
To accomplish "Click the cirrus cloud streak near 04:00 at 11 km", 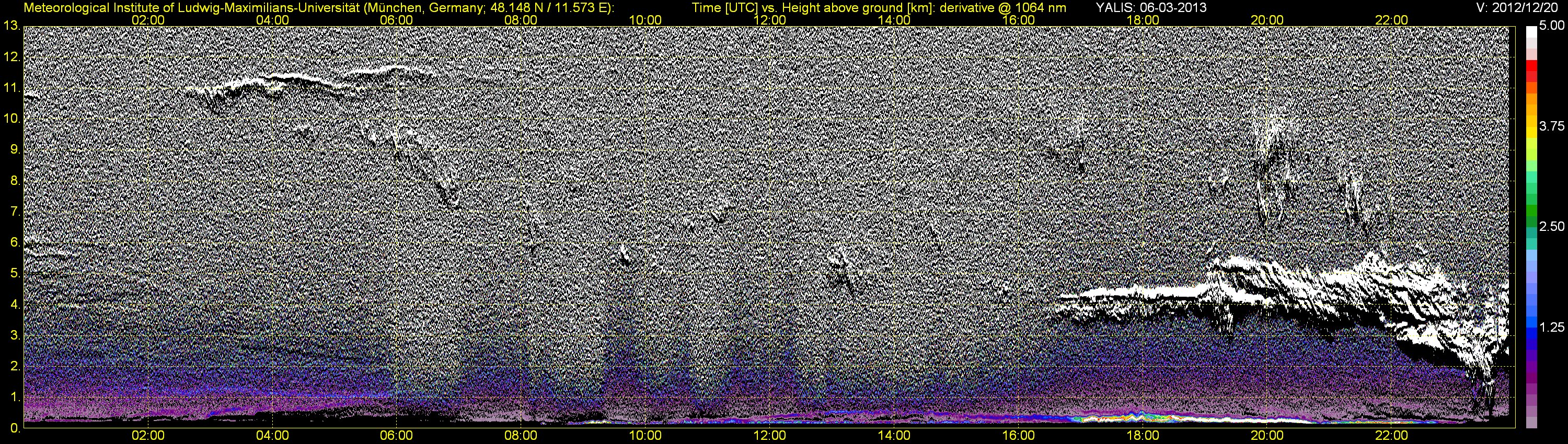I will 274,81.
